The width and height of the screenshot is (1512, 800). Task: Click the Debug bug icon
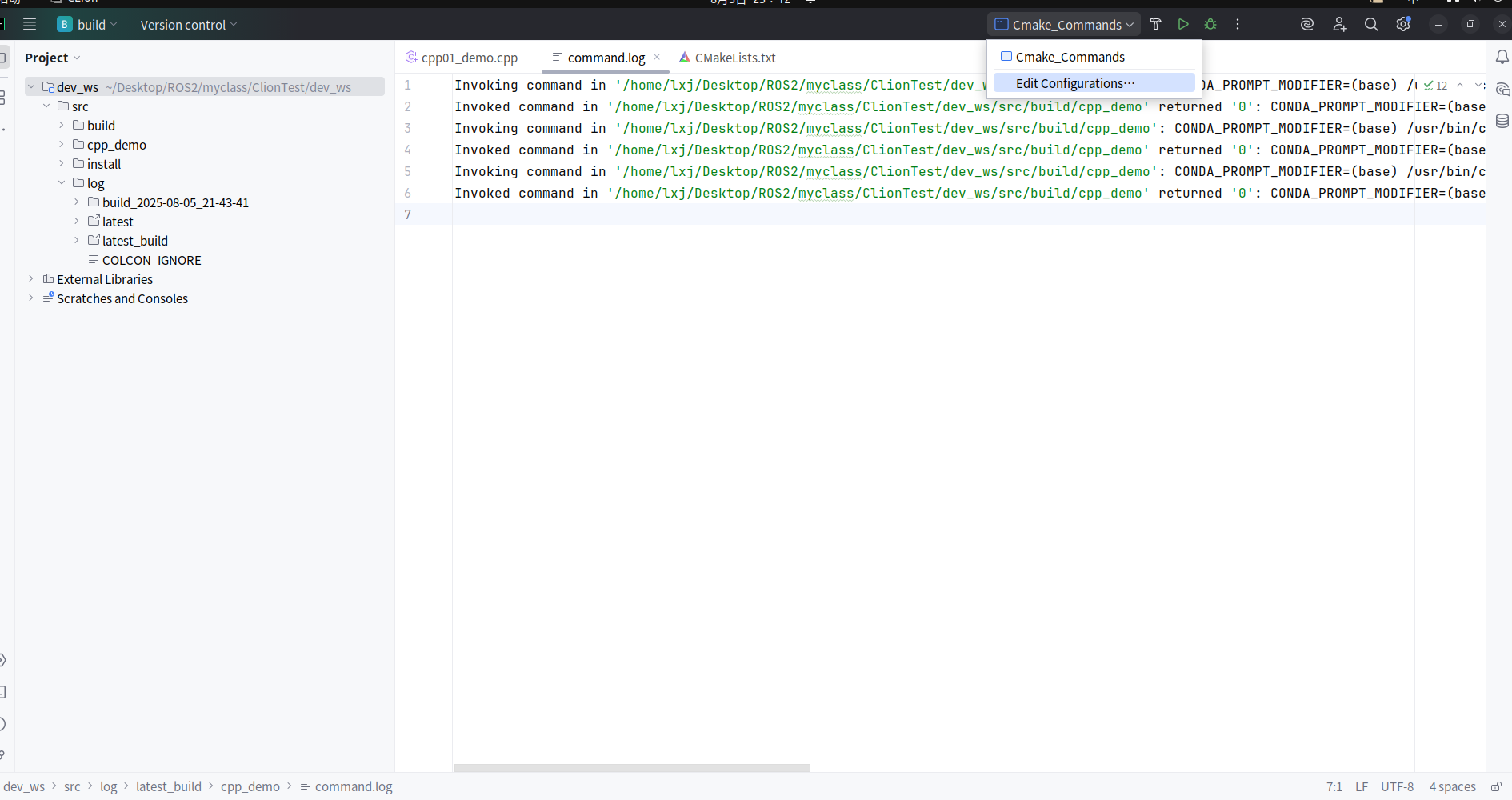[1210, 25]
